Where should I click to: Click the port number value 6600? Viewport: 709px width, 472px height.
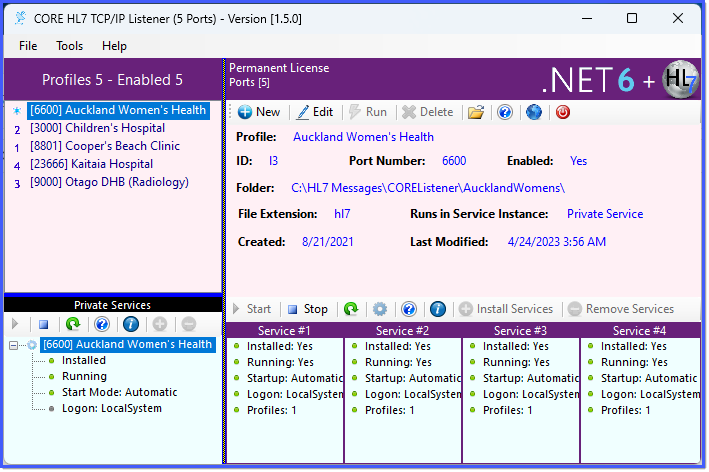click(454, 161)
